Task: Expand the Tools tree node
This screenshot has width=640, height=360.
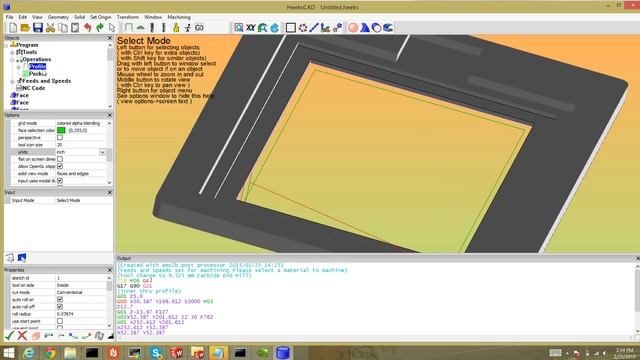Action: (12, 52)
